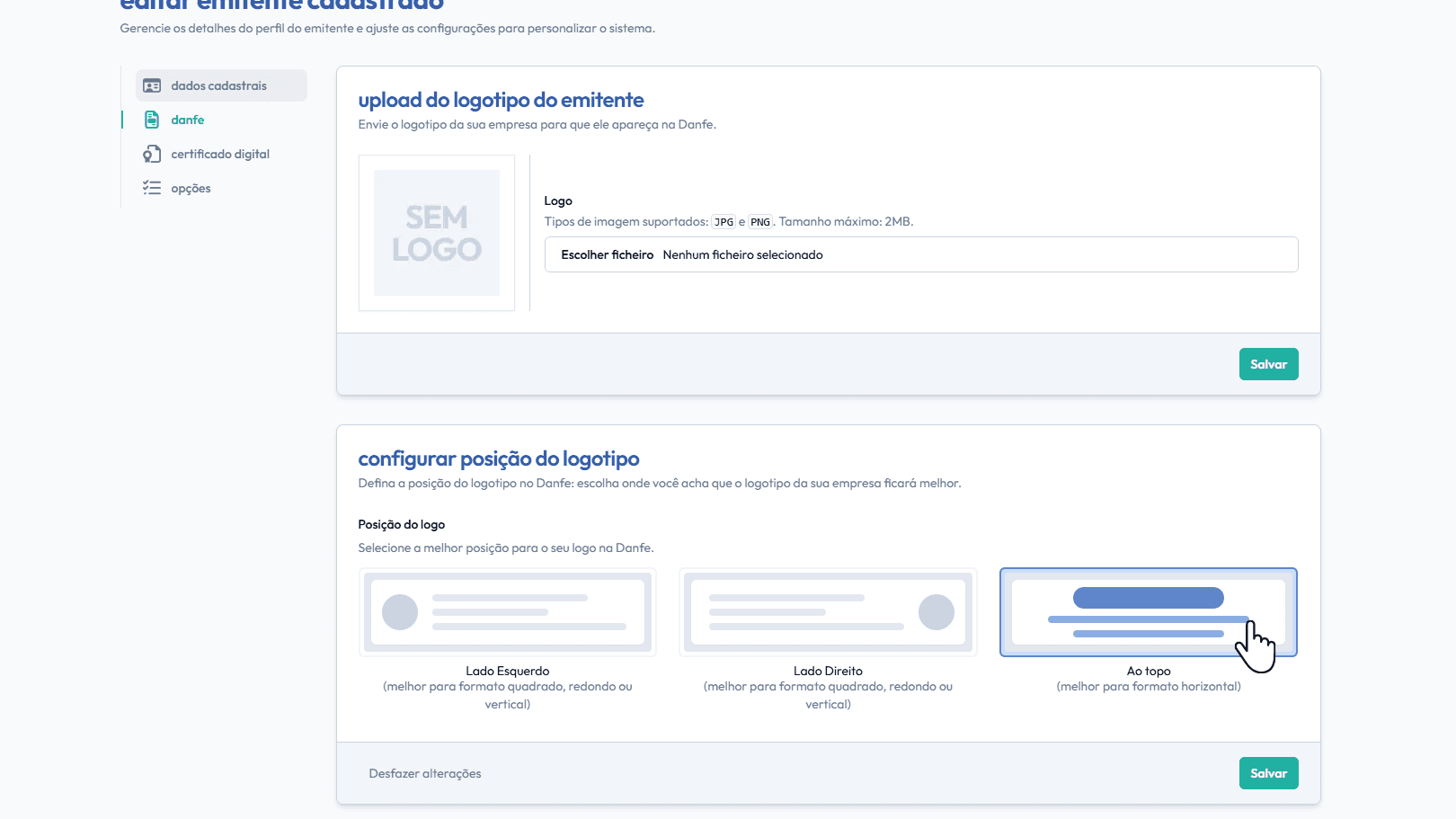1456x819 pixels.
Task: Save the logo upload with Salvar
Action: (1268, 364)
